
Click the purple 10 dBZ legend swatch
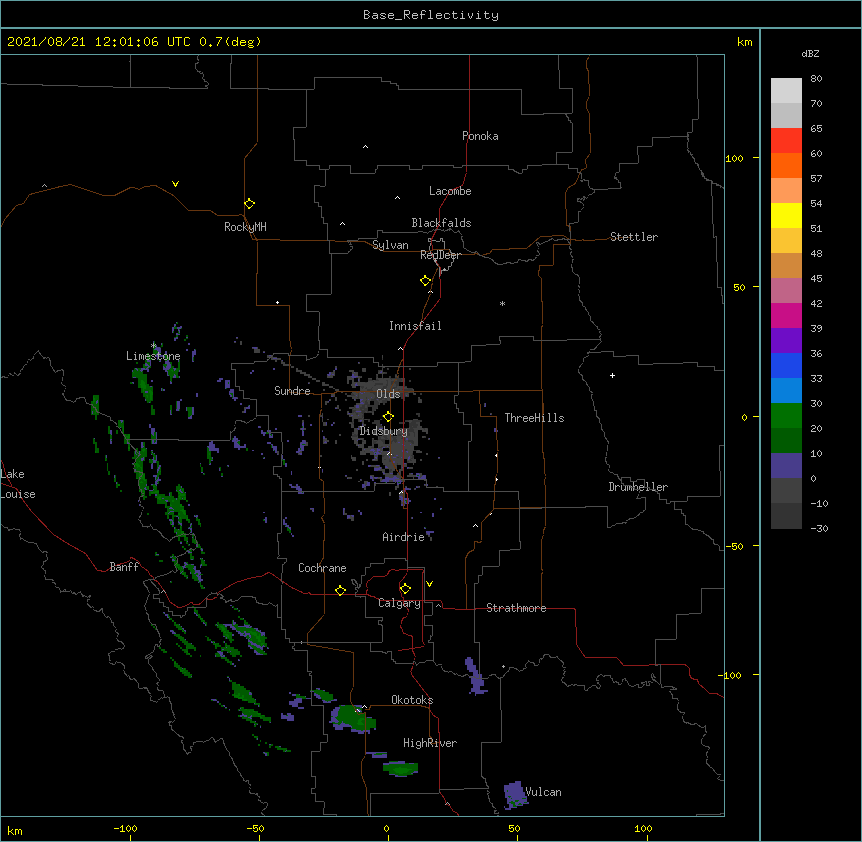point(786,466)
